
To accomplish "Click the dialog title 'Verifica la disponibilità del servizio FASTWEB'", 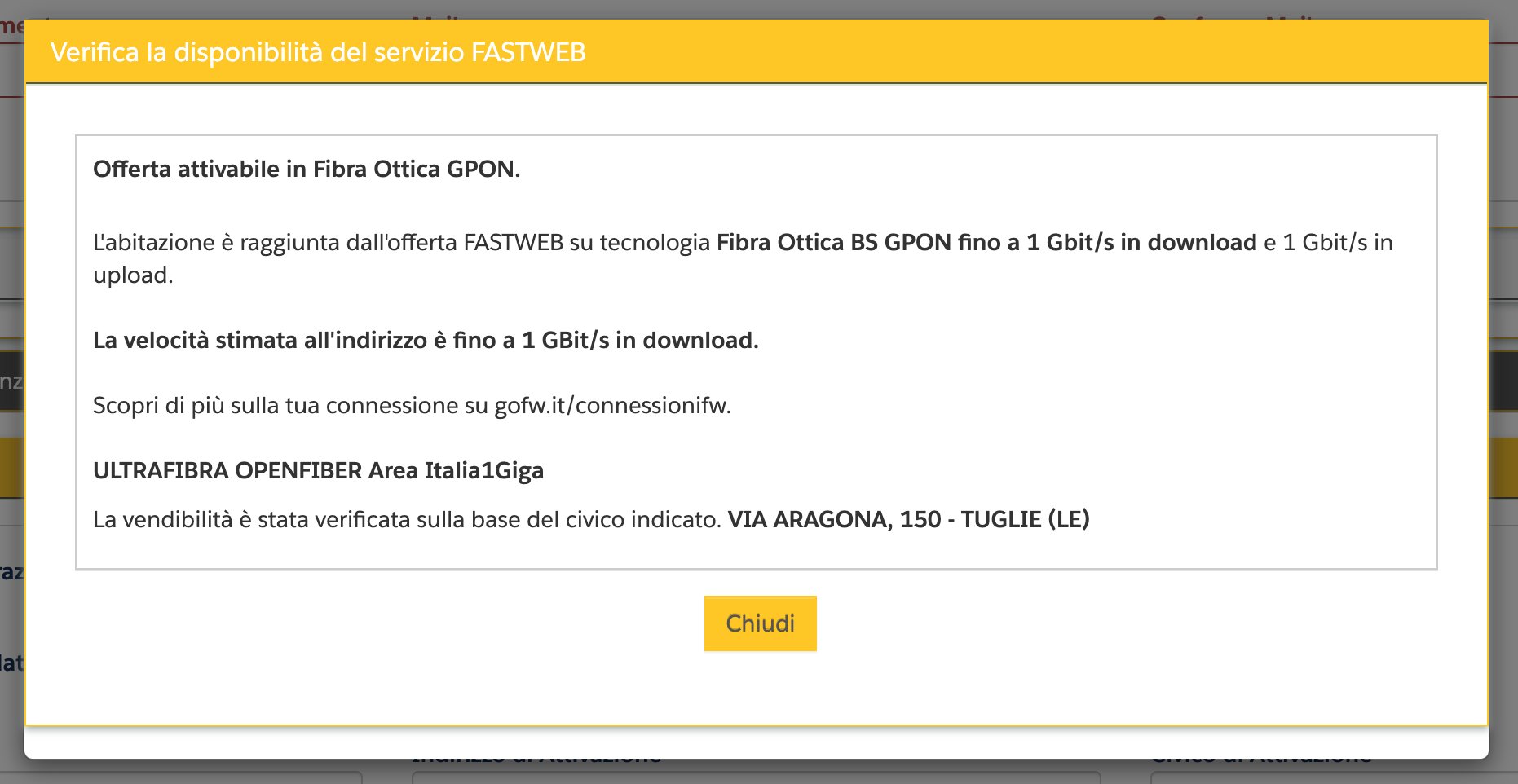I will pos(318,52).
